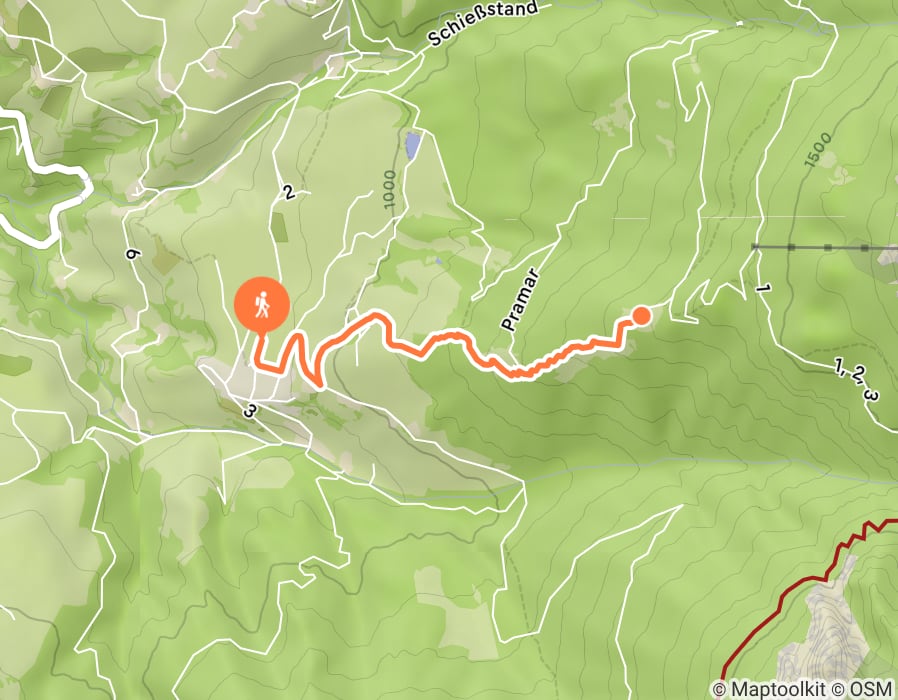Click the Schießstand map label
Screen dimensions: 898x700
(483, 23)
